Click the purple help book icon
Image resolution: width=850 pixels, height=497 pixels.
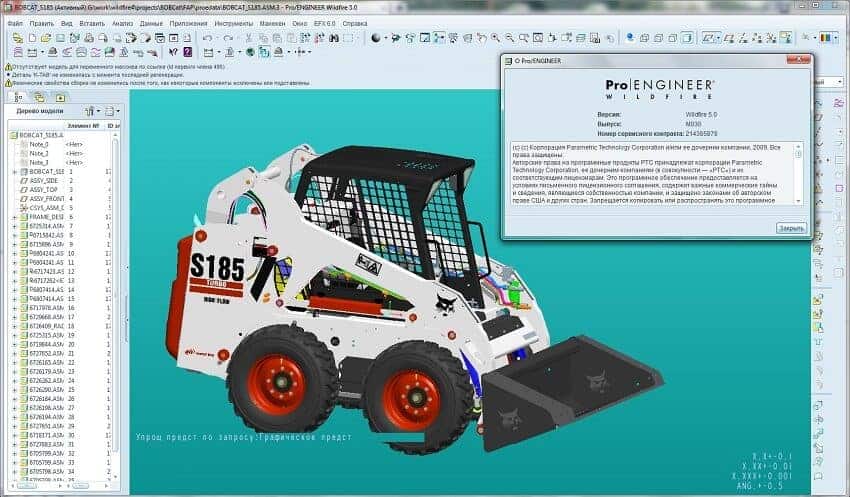tap(188, 52)
